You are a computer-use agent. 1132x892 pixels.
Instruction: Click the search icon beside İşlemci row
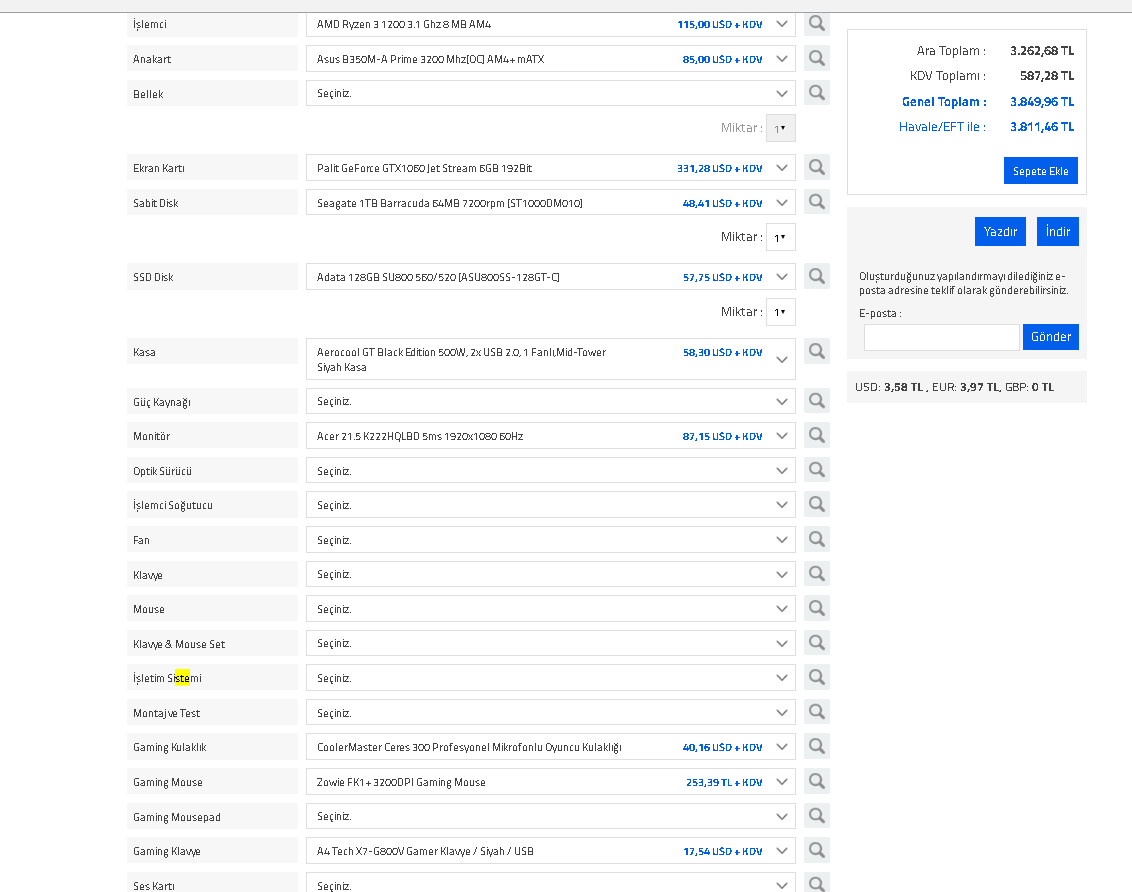817,24
